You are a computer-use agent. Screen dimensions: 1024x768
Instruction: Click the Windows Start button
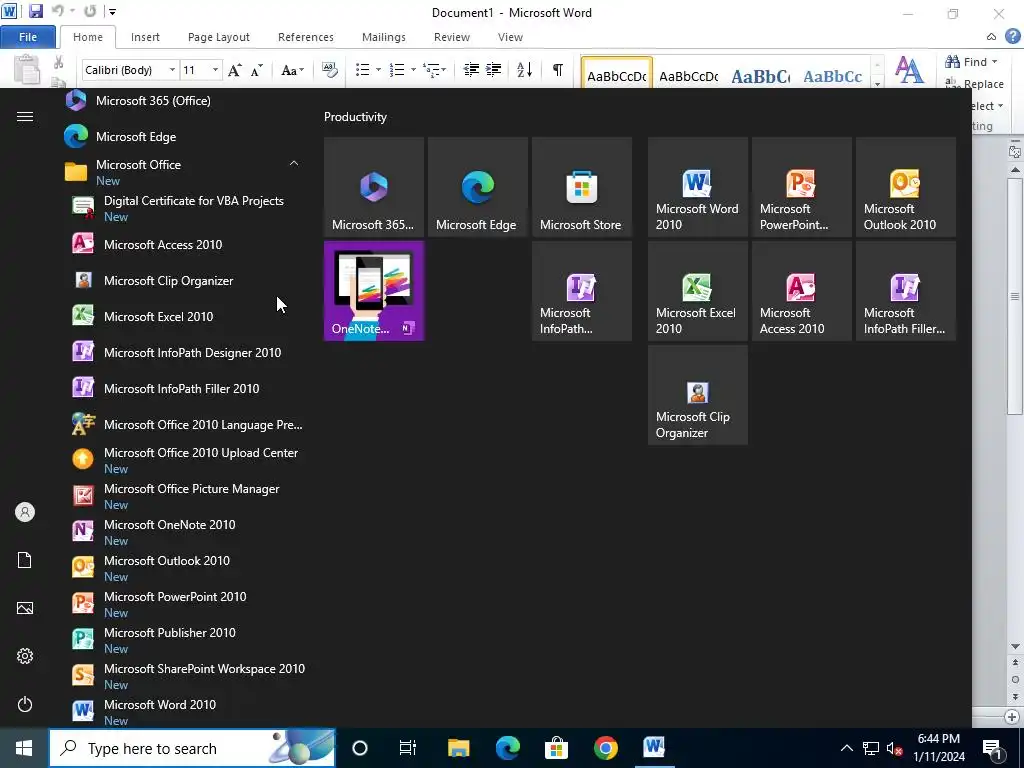24,748
